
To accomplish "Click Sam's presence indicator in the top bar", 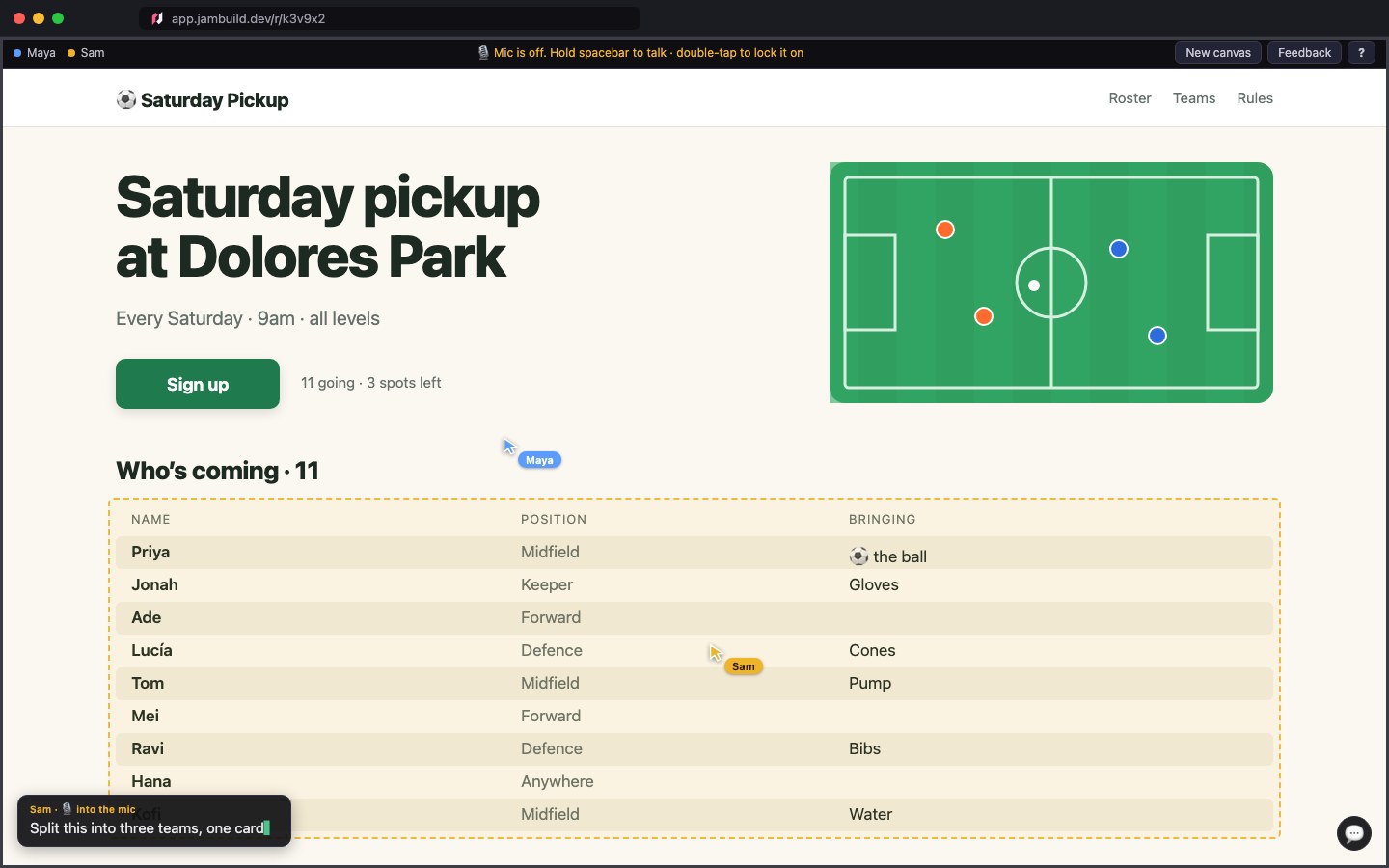I will (x=86, y=53).
